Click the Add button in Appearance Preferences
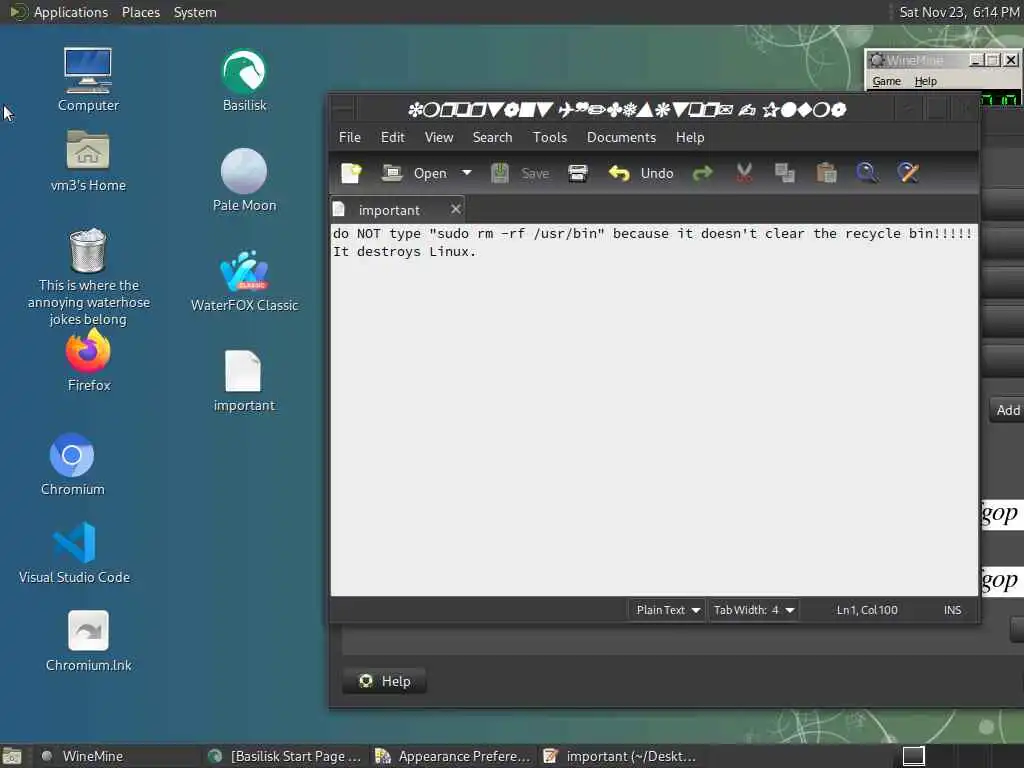Screen dimensions: 1024x768 click(x=1007, y=410)
